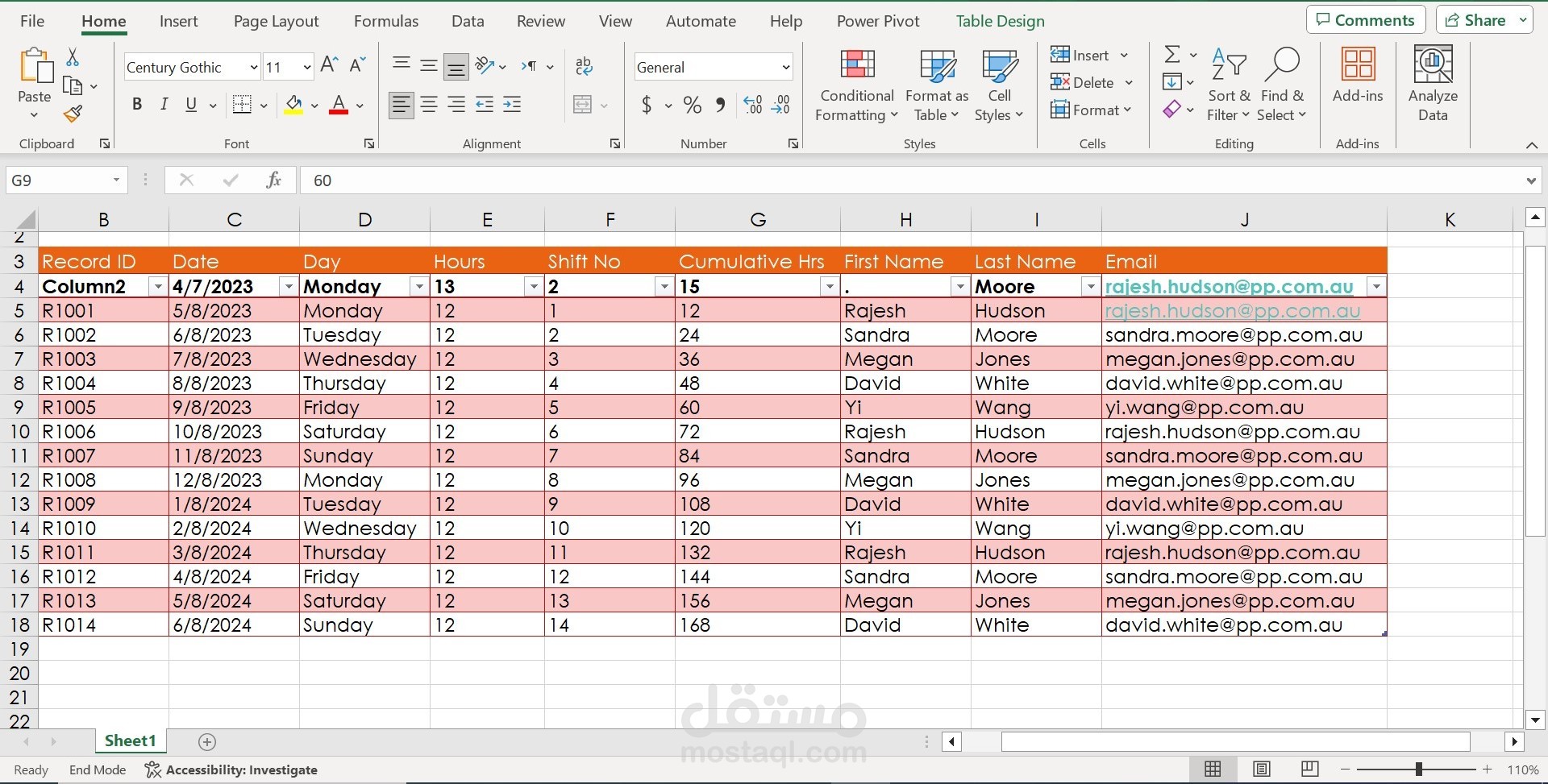This screenshot has width=1548, height=784.
Task: Expand the Name Box G9 dropdown
Action: (116, 180)
